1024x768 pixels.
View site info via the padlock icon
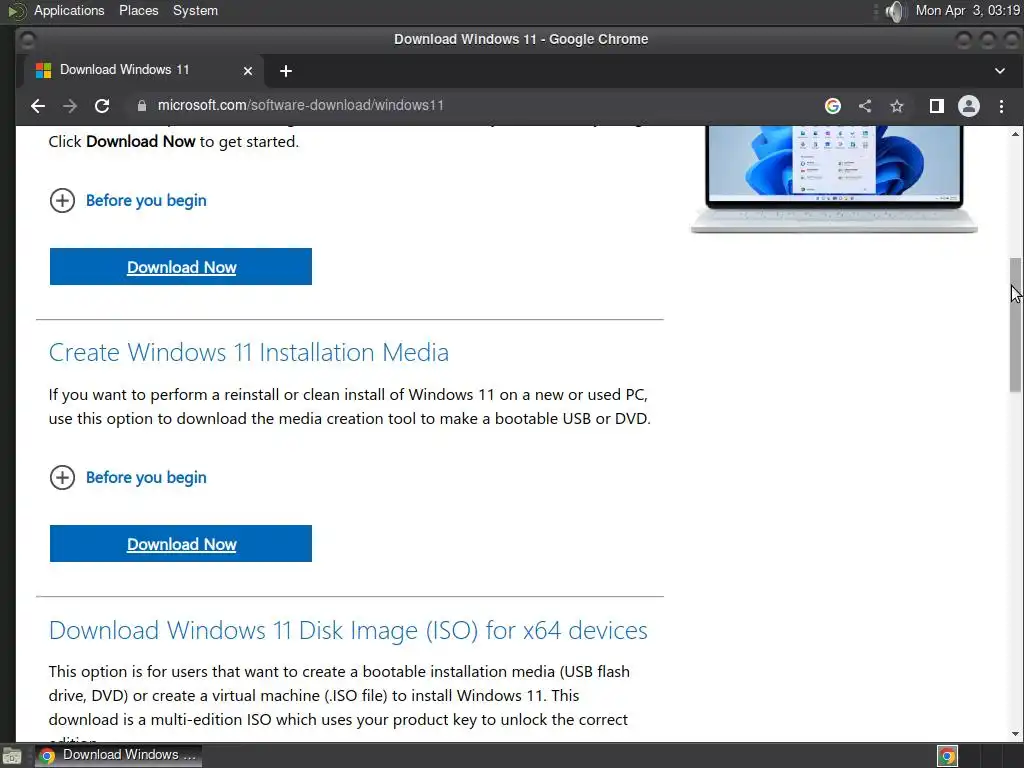[x=142, y=106]
